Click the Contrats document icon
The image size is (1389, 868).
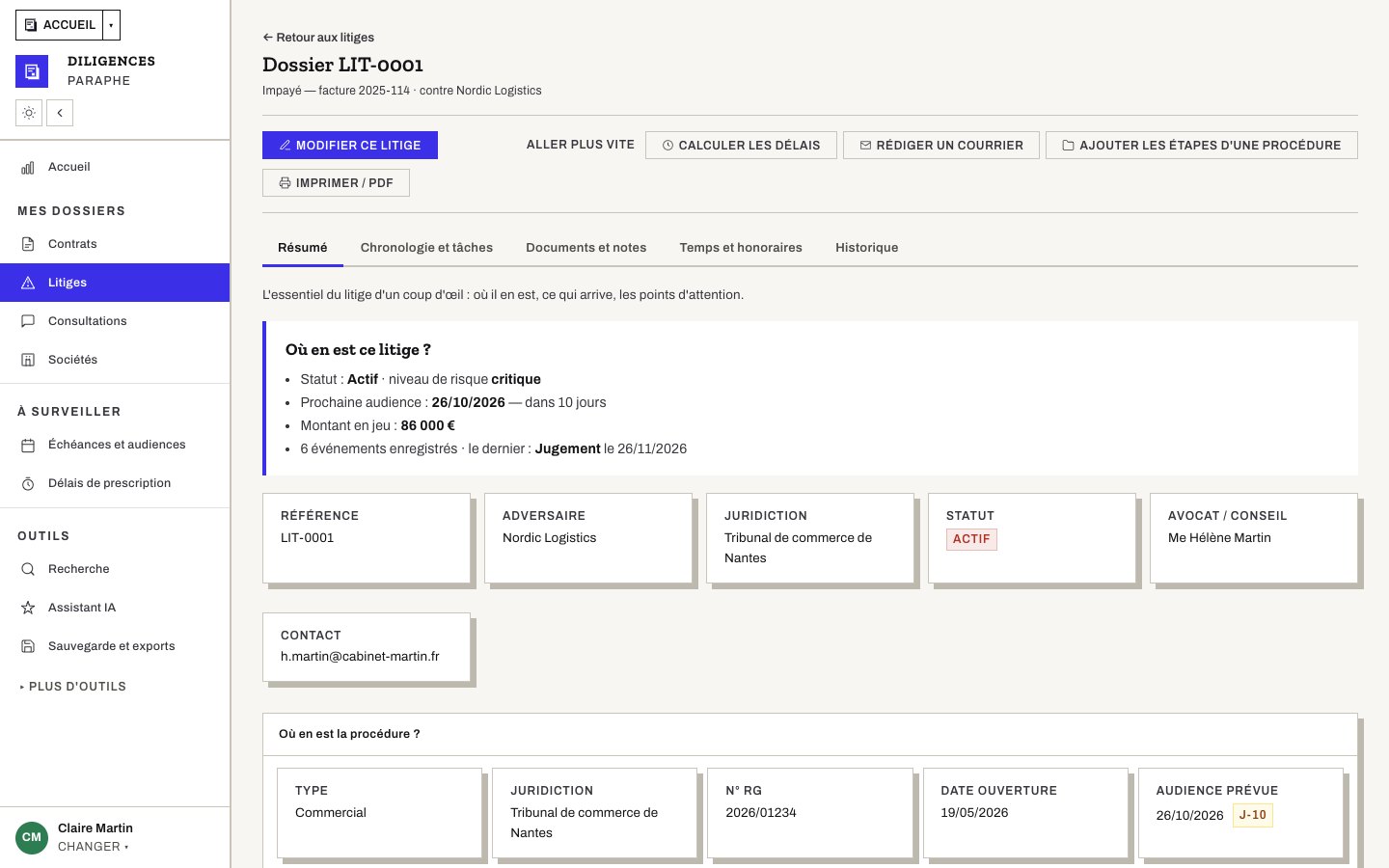point(28,244)
